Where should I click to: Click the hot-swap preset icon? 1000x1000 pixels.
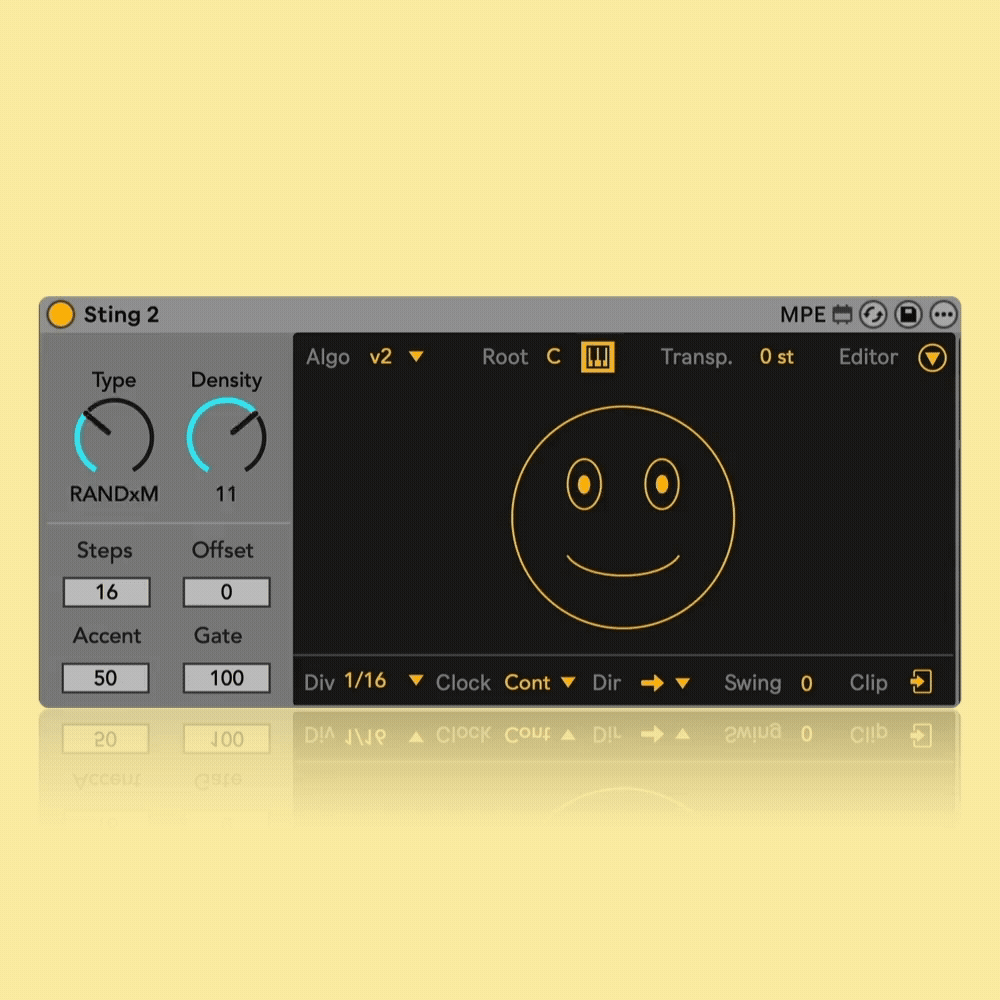(x=873, y=315)
